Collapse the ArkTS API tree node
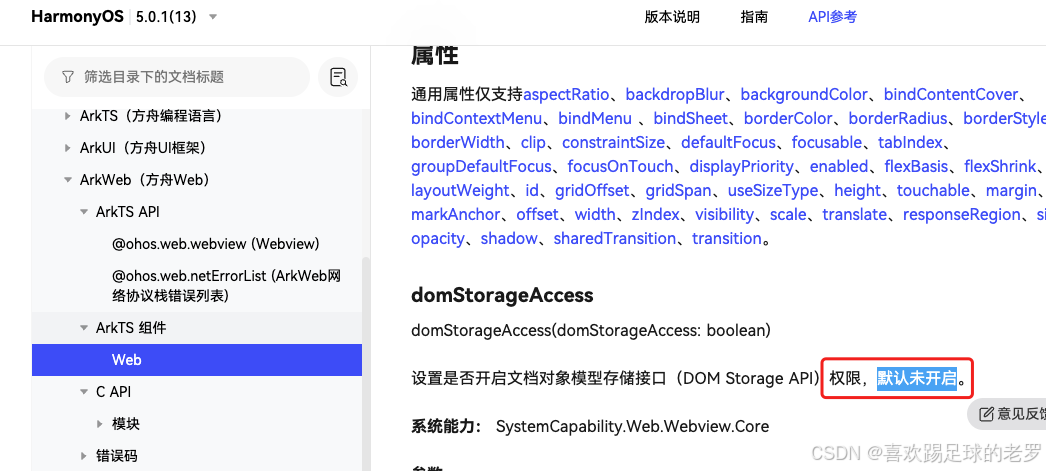Image resolution: width=1046 pixels, height=471 pixels. click(x=83, y=211)
